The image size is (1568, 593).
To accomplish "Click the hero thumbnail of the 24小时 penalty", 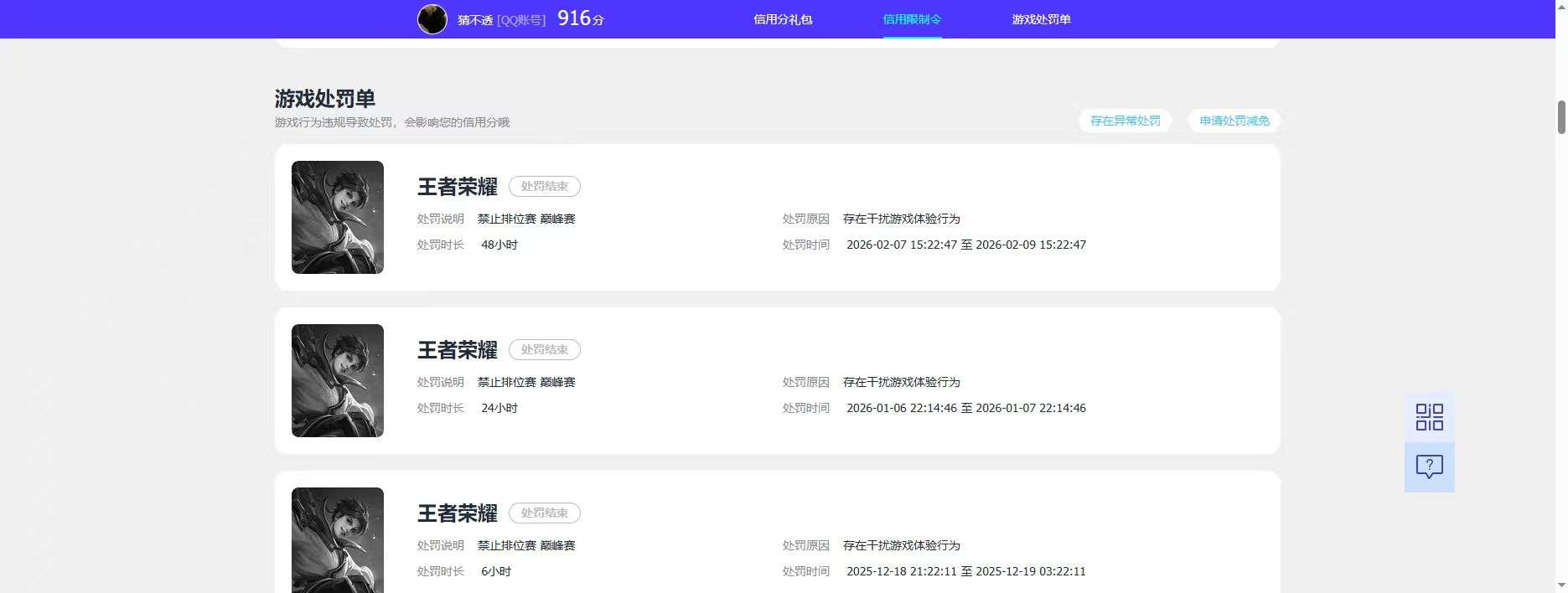I will pos(338,380).
